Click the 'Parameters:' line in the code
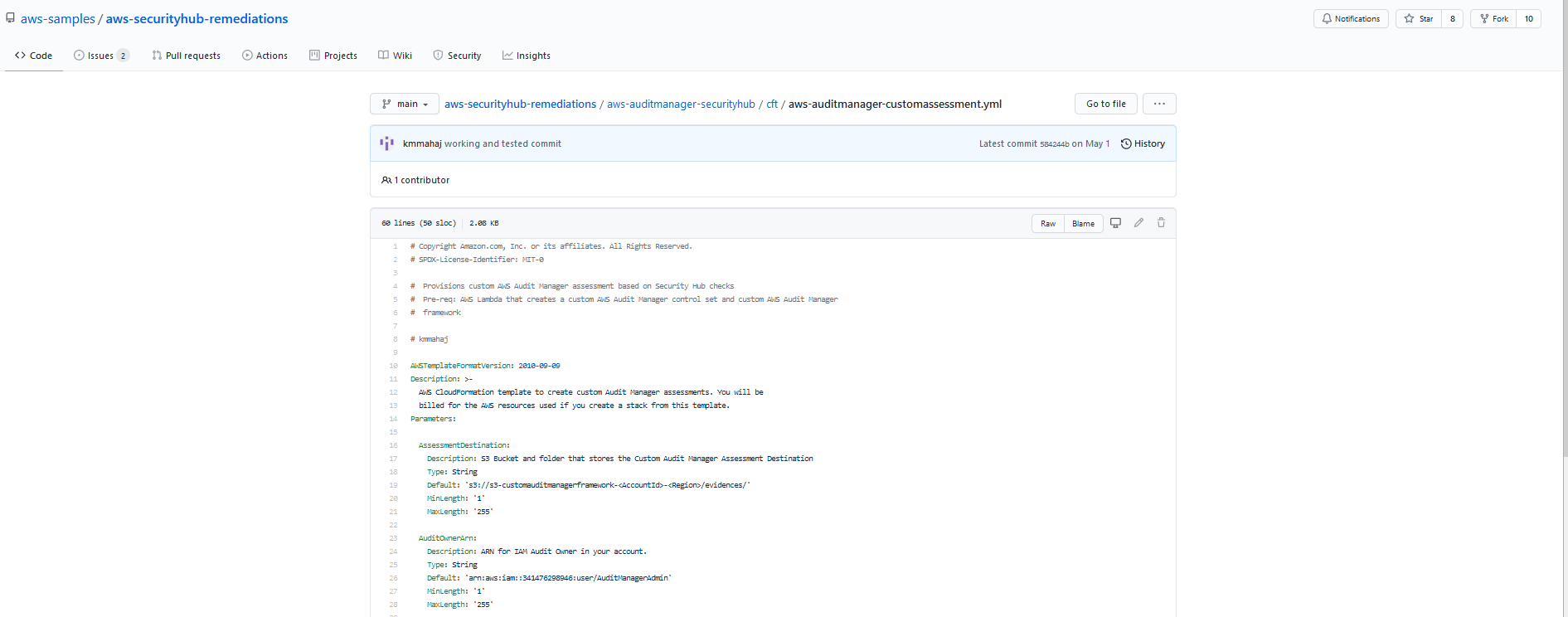The height and width of the screenshot is (617, 1568). click(433, 419)
